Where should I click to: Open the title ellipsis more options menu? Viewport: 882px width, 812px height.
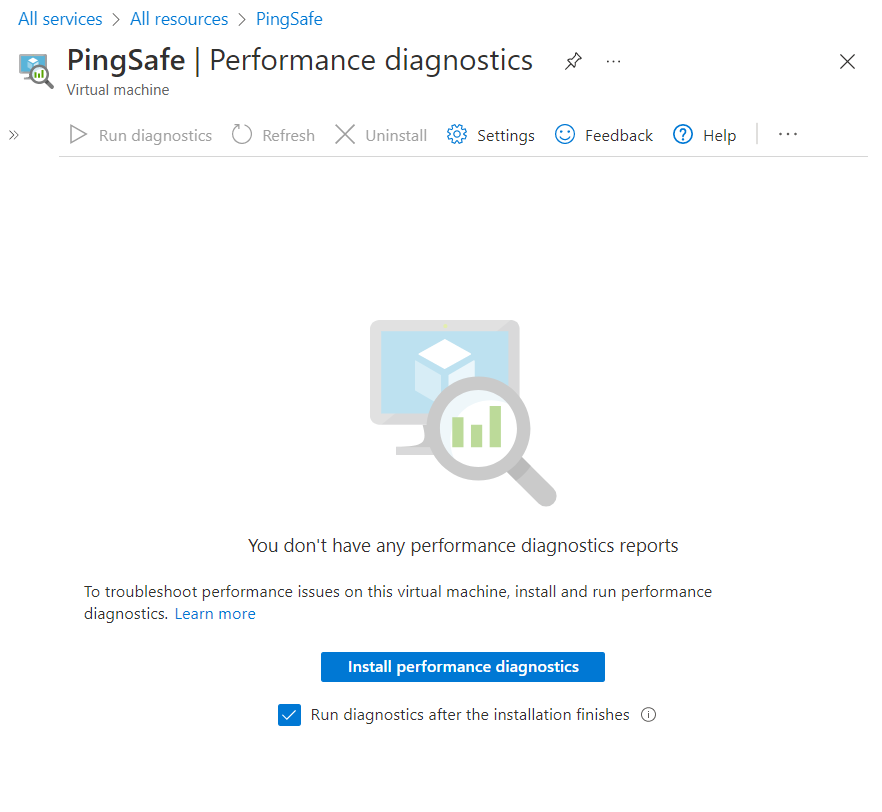click(x=614, y=62)
